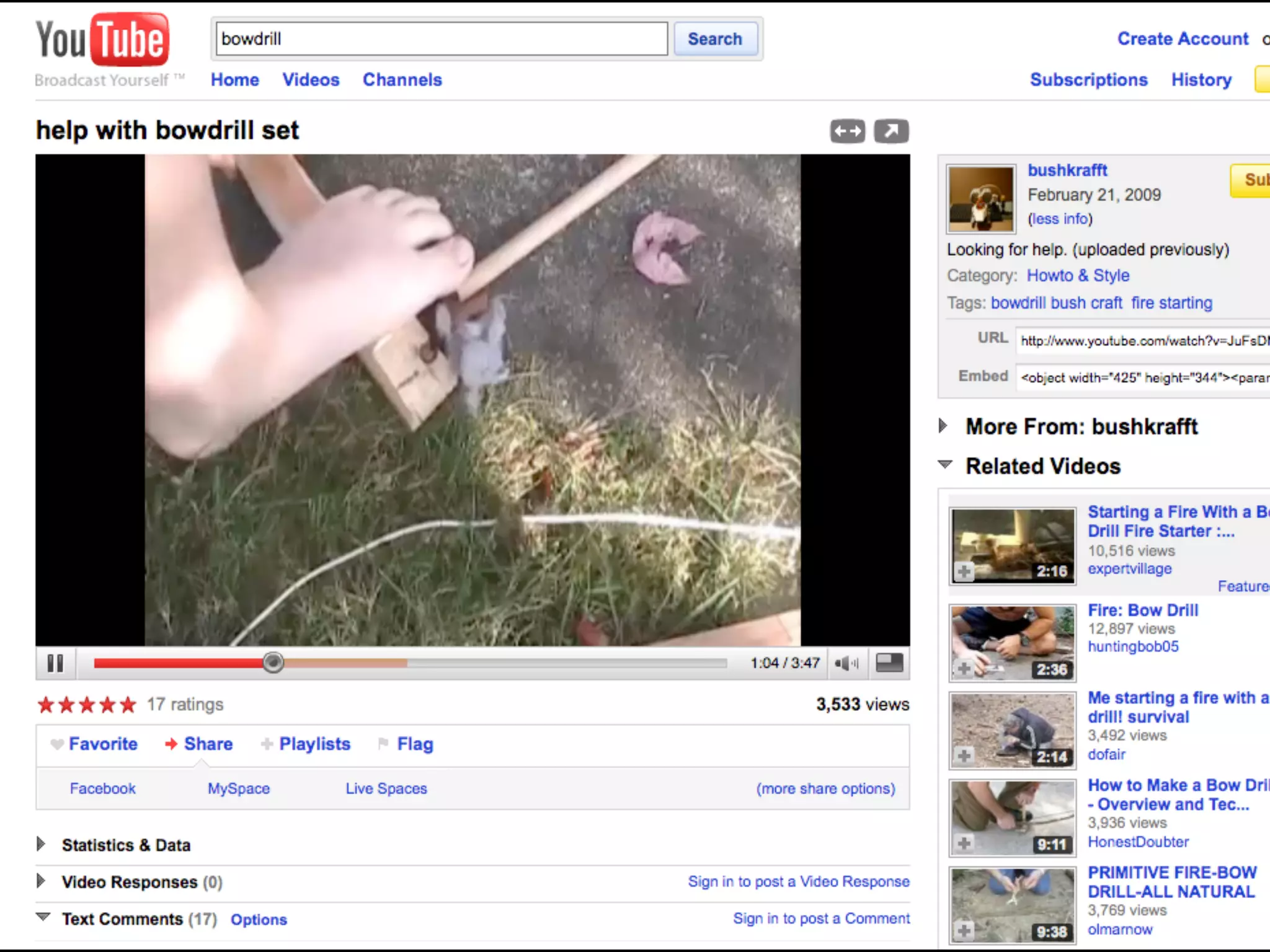Share video to Facebook

click(102, 788)
